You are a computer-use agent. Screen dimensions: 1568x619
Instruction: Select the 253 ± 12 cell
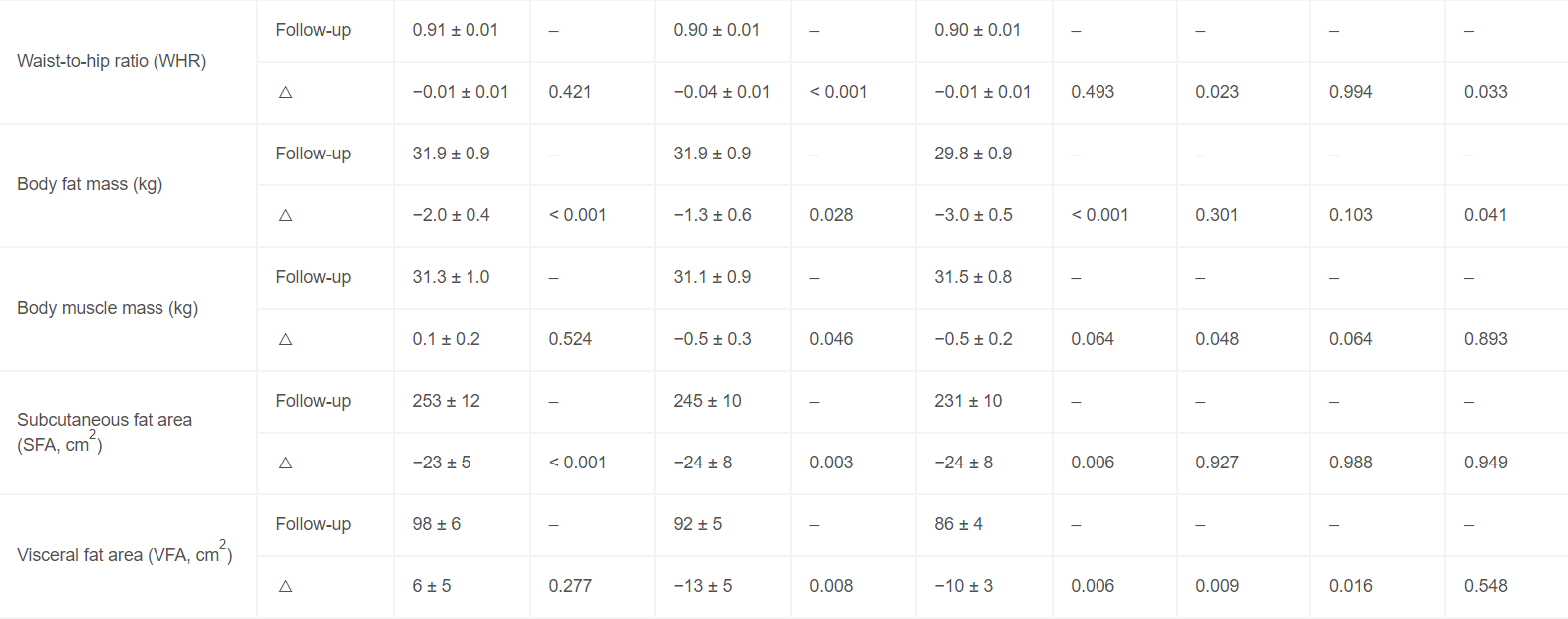click(x=446, y=401)
